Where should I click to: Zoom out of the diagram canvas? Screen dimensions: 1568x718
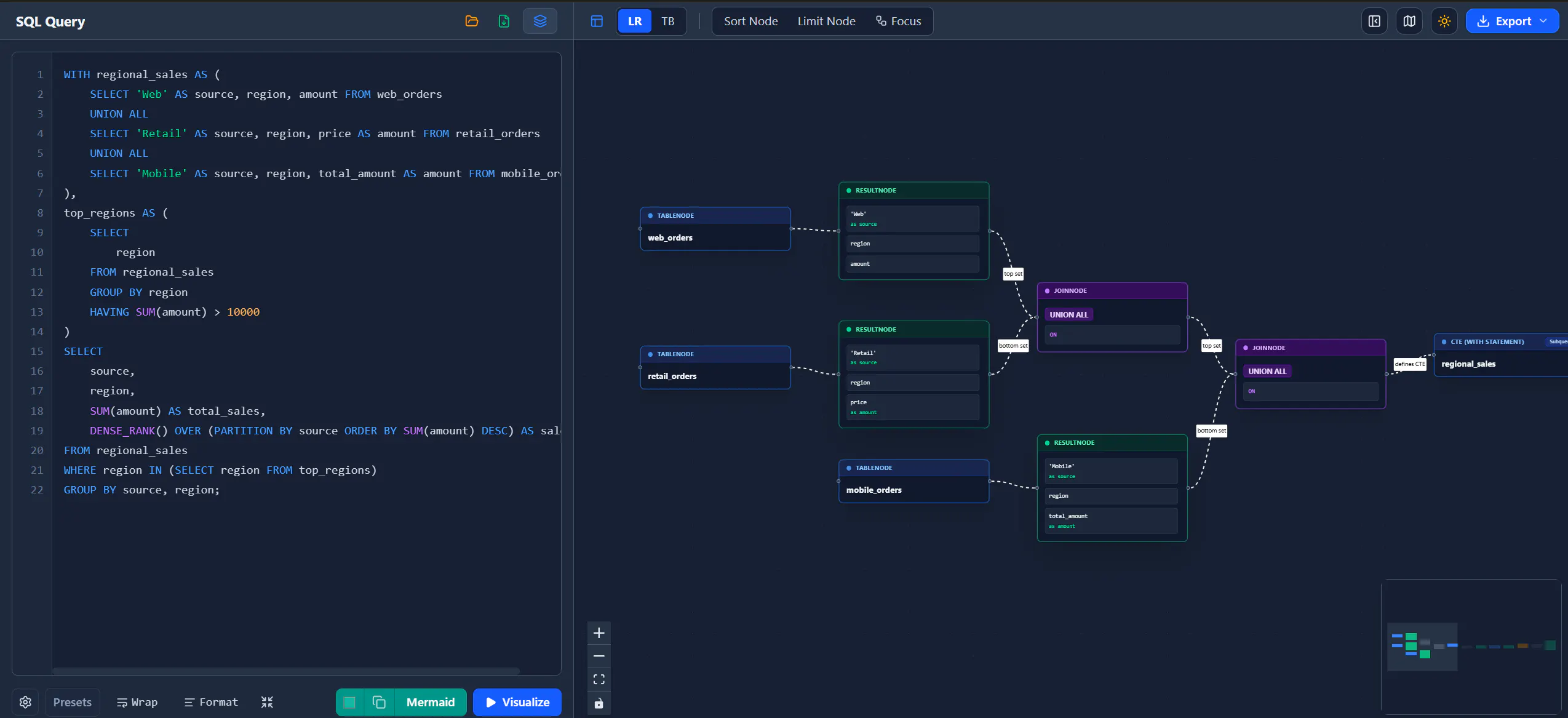[599, 656]
